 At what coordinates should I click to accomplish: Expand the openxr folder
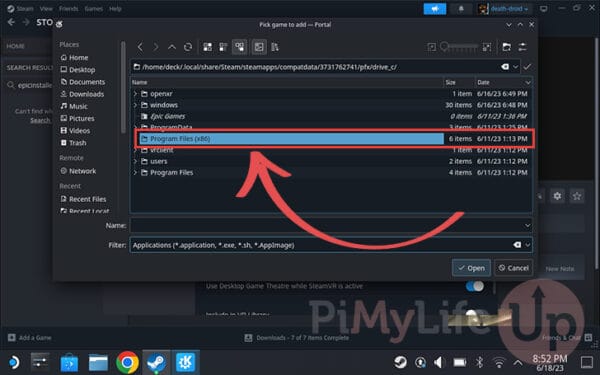[x=135, y=94]
